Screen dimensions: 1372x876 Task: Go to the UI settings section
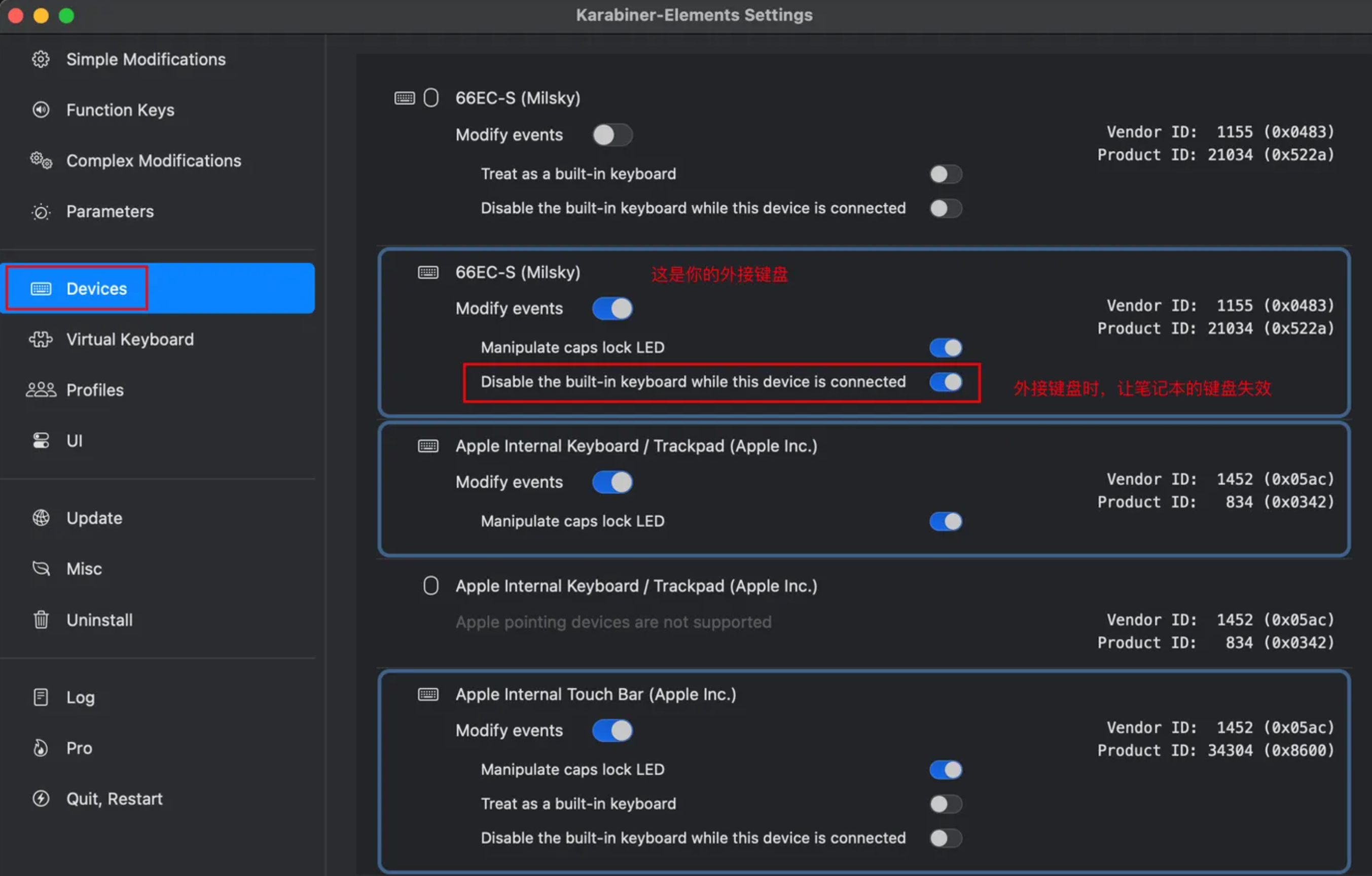pyautogui.click(x=74, y=441)
